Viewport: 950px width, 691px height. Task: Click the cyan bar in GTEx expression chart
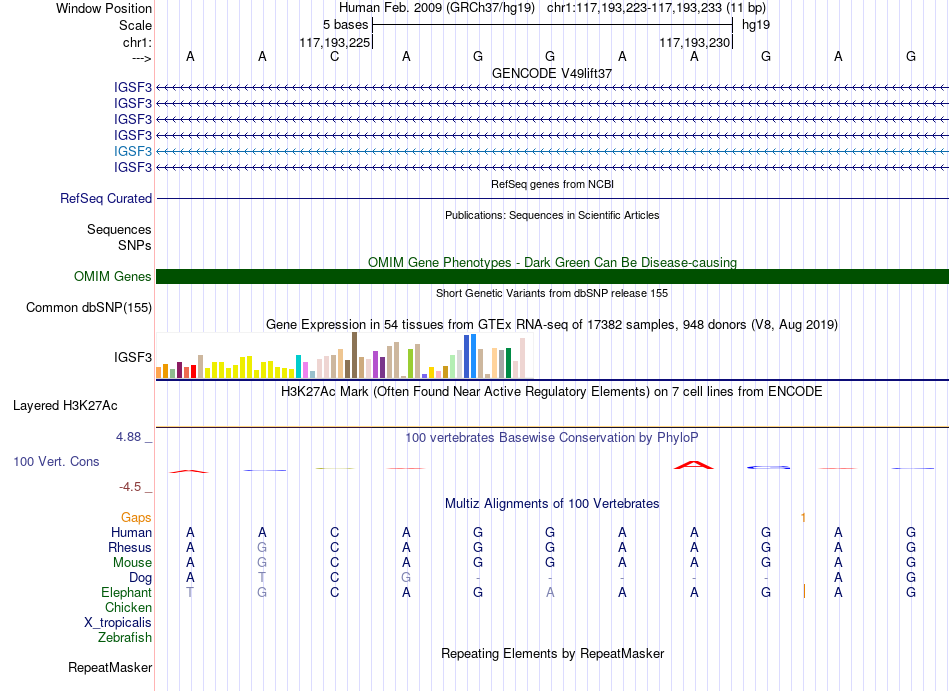[299, 366]
